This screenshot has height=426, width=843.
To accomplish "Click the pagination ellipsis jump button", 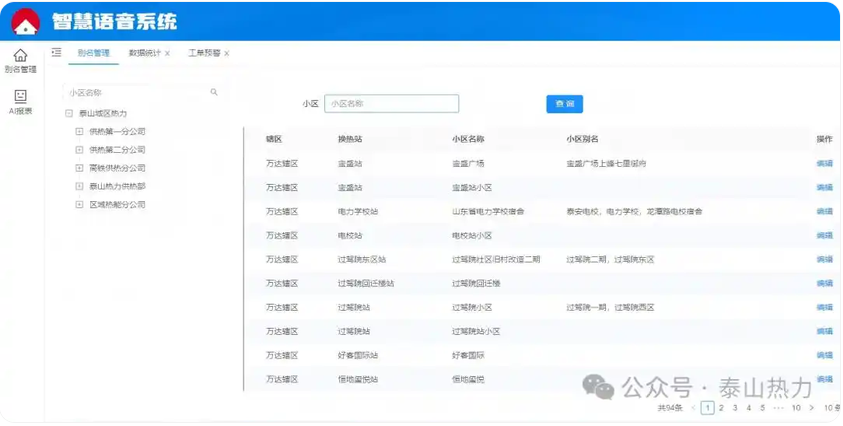I will click(778, 408).
